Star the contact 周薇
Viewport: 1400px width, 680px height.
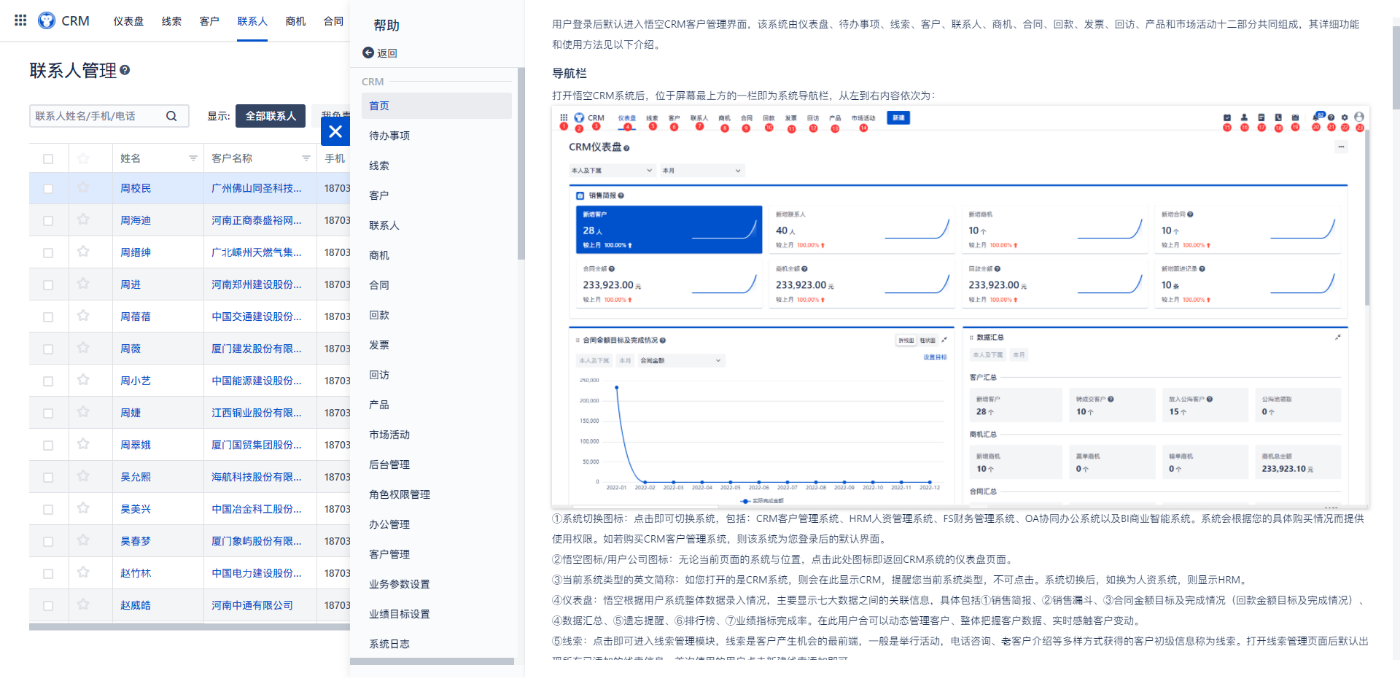click(x=83, y=348)
